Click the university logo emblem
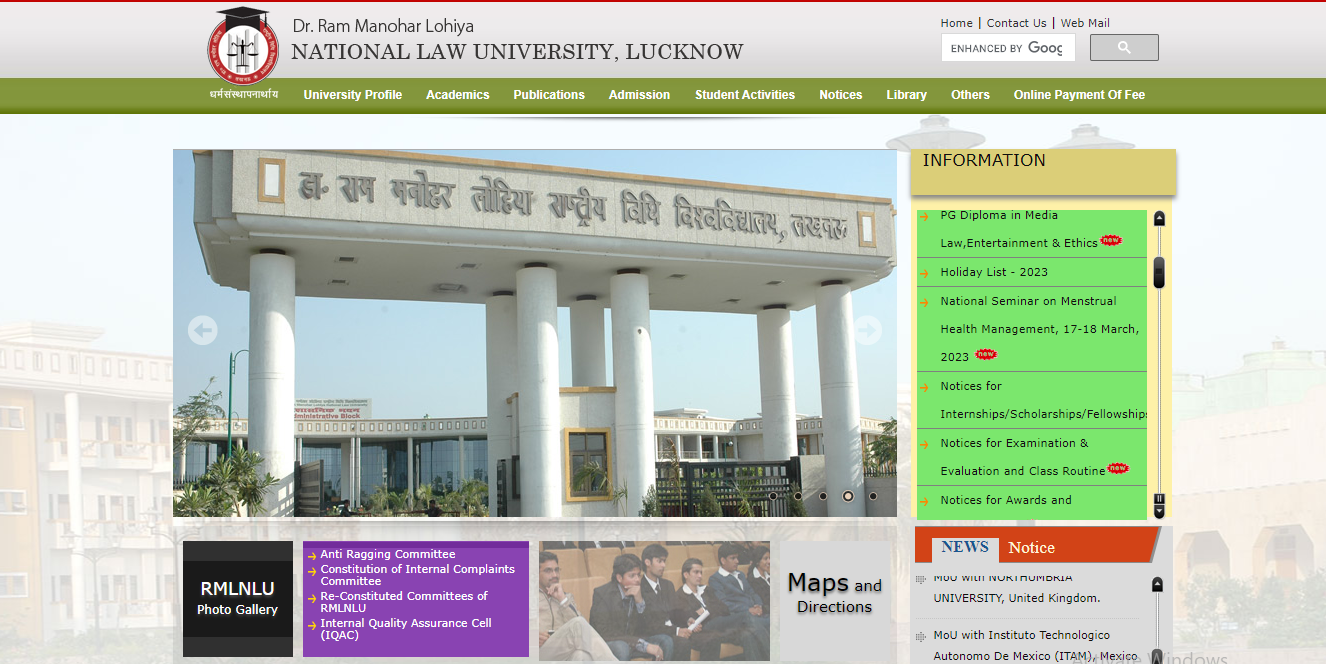The image size is (1326, 664). tap(243, 46)
